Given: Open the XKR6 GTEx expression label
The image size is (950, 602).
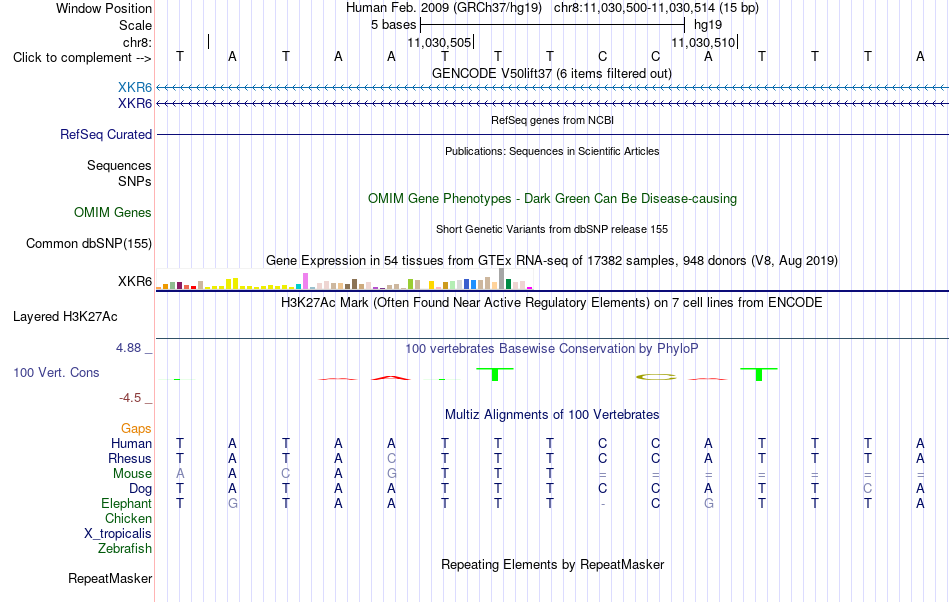Looking at the screenshot, I should (135, 282).
